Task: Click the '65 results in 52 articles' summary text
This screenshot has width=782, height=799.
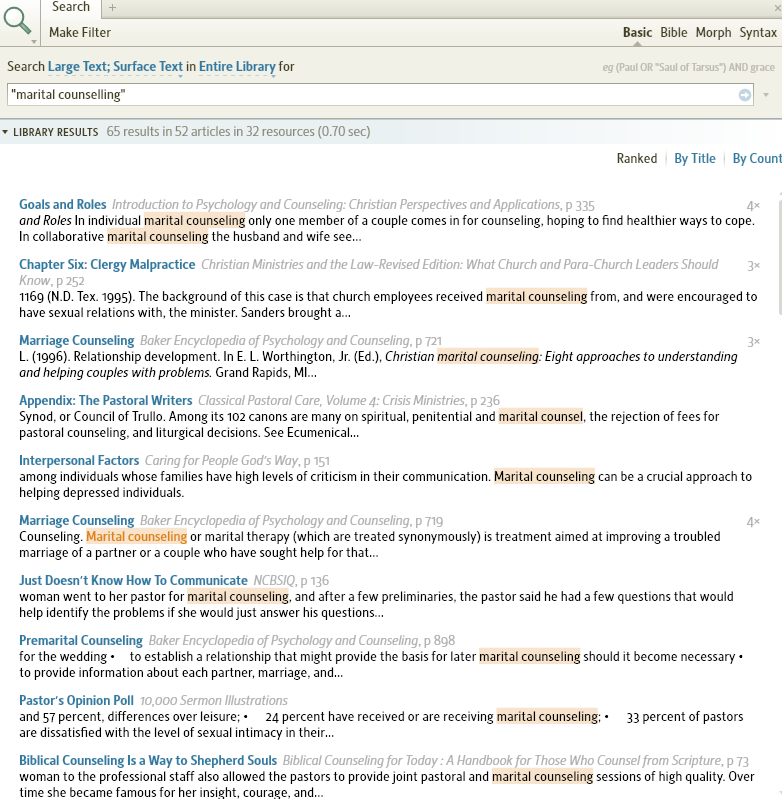Action: [x=238, y=132]
